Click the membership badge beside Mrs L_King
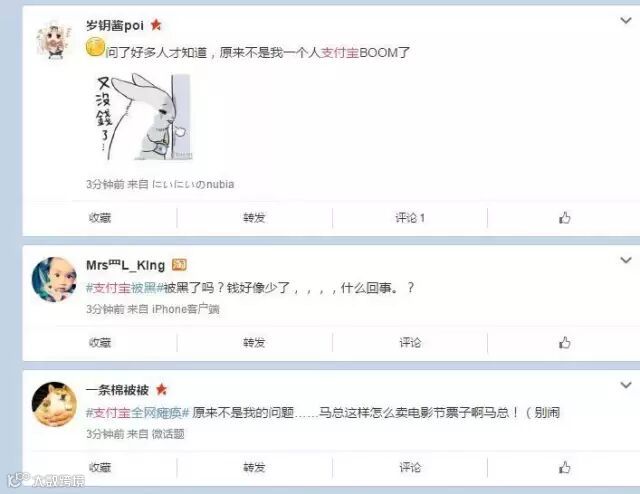 pyautogui.click(x=179, y=265)
